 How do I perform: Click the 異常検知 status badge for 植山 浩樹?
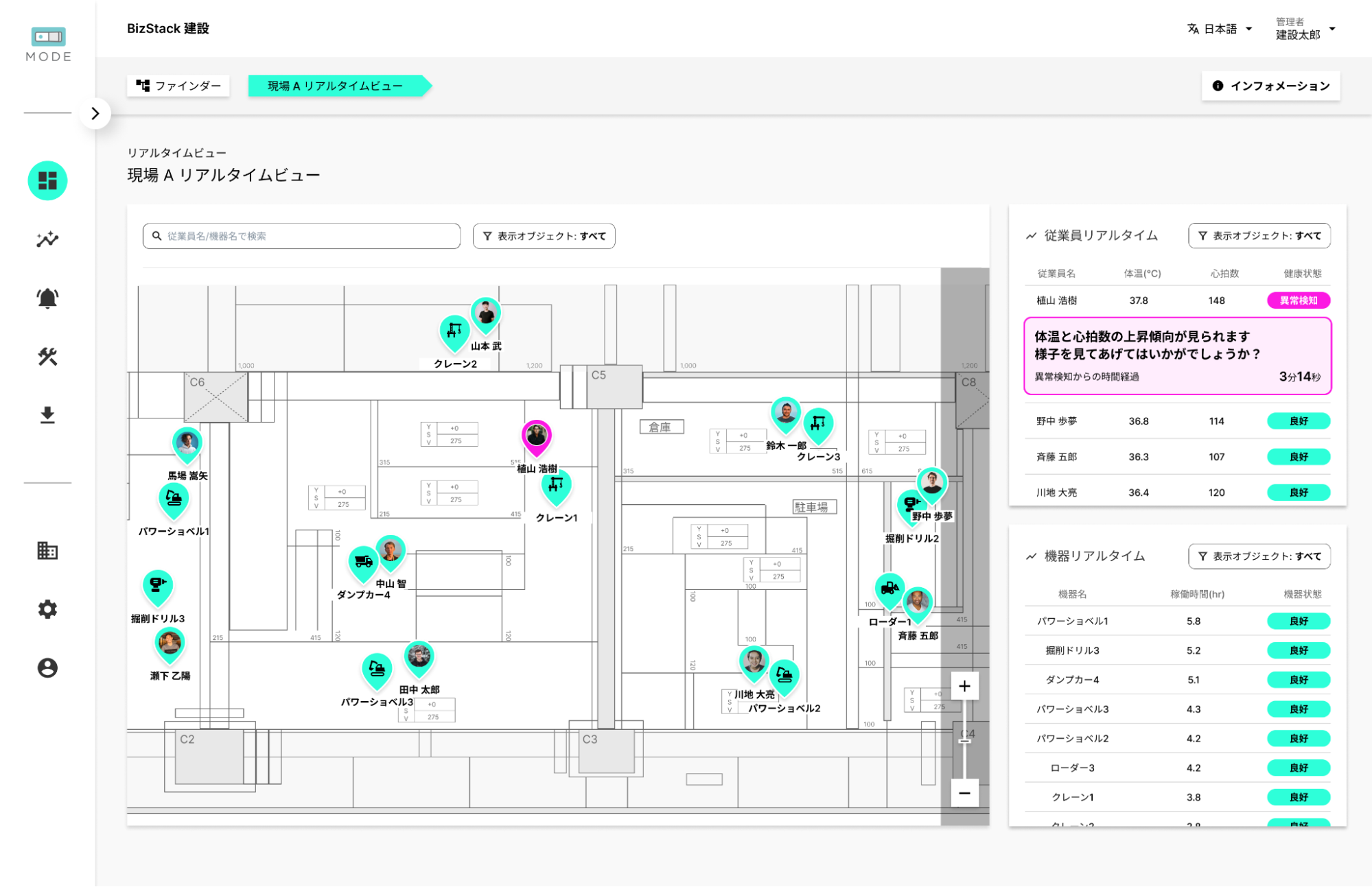tap(1298, 300)
